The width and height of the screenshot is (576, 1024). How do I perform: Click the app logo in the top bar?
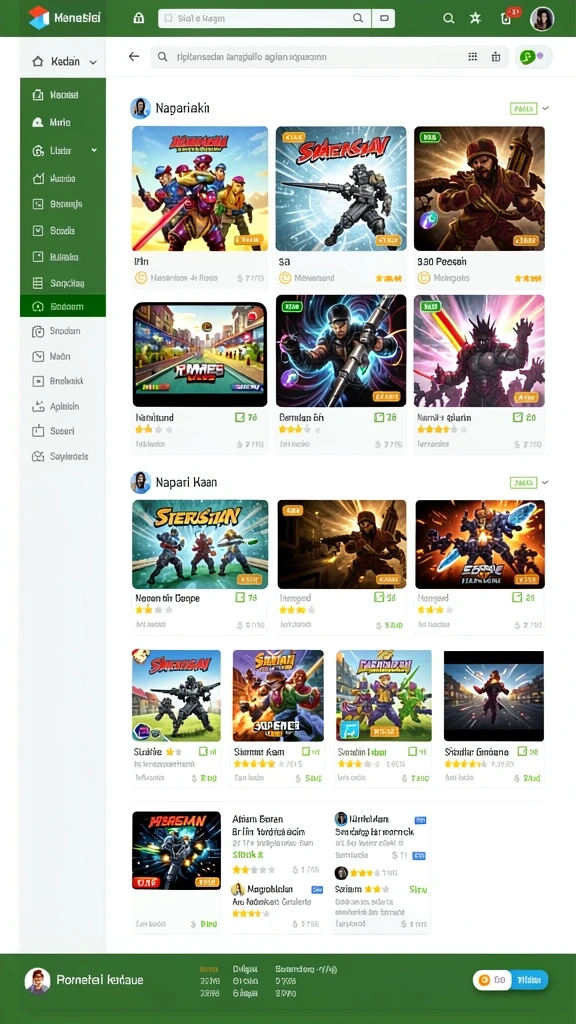point(39,18)
